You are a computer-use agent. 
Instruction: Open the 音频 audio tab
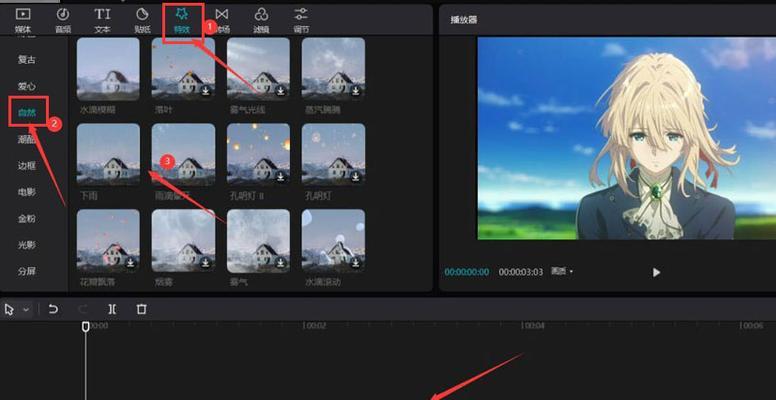[x=63, y=20]
